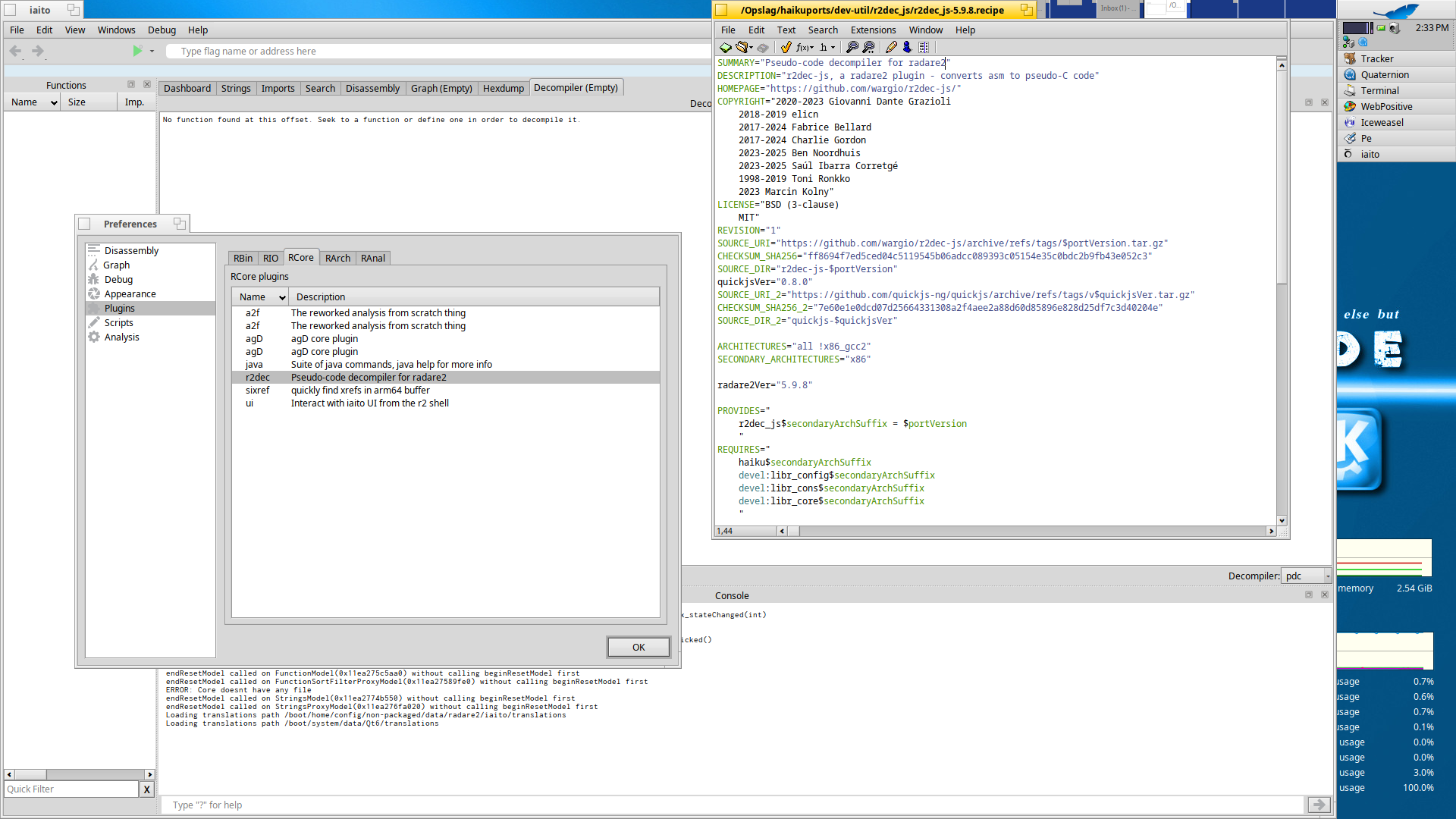Select the java plugin row
Viewport: 1456px width, 819px height.
point(446,365)
